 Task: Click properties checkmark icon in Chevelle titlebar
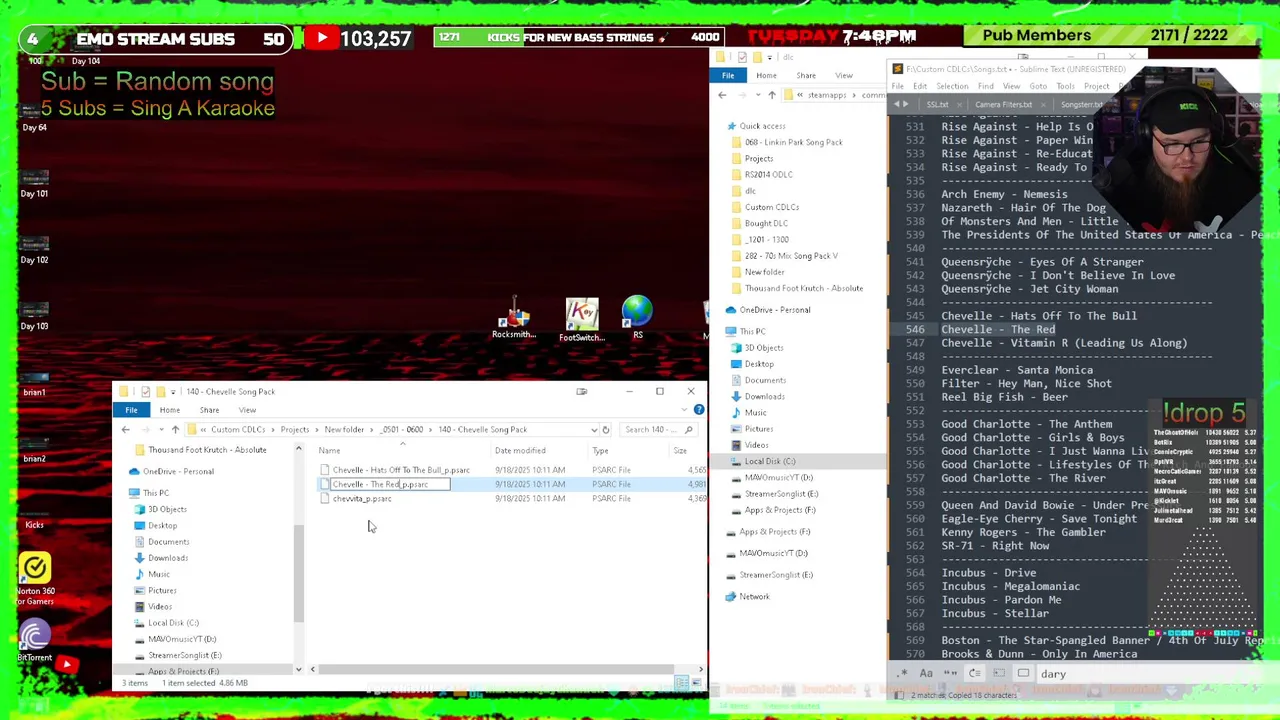pos(145,392)
